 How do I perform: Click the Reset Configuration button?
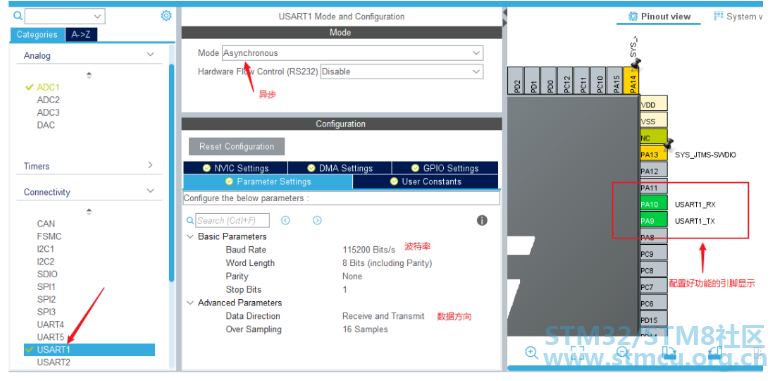[237, 146]
